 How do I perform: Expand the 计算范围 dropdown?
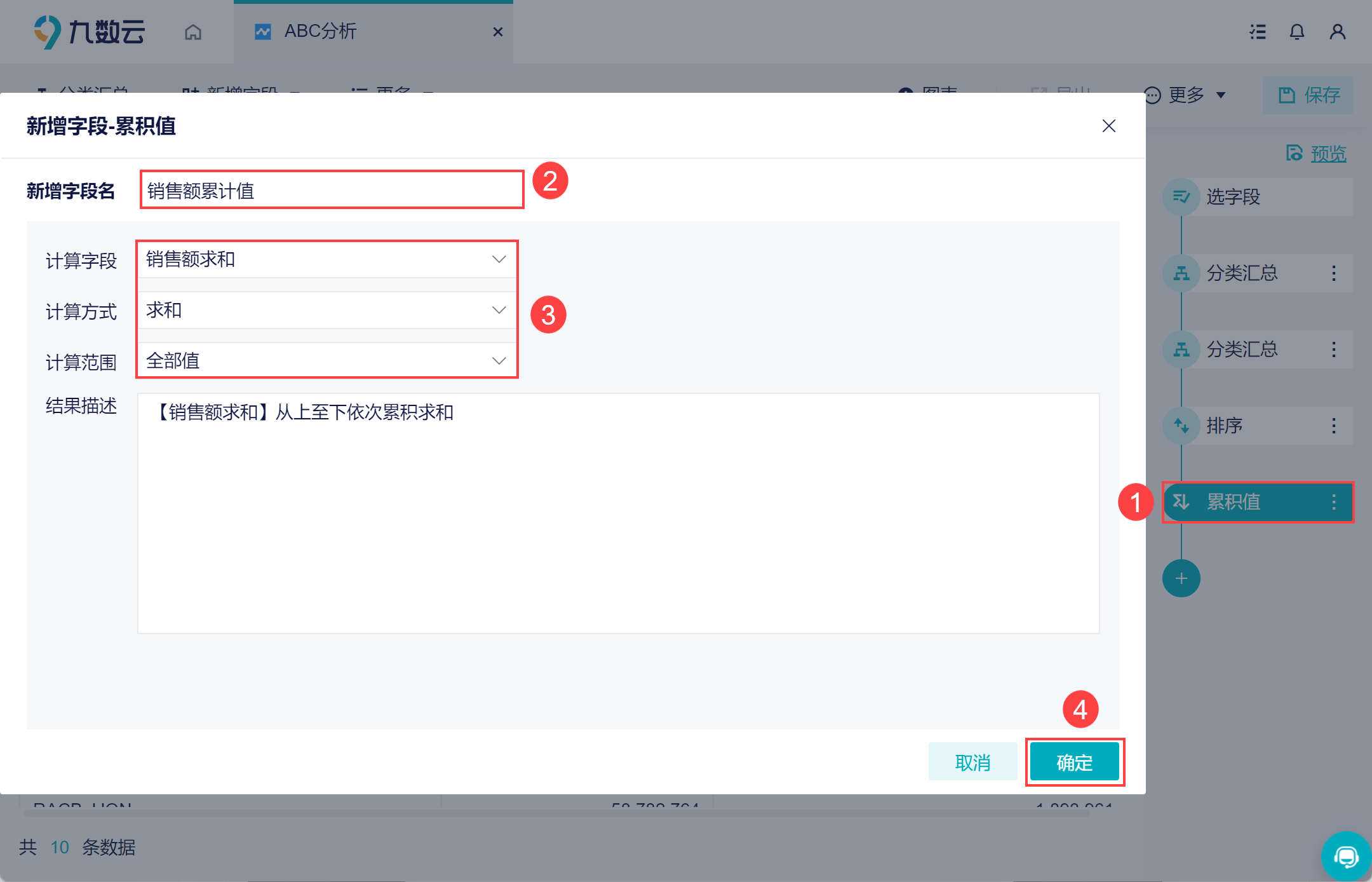click(x=326, y=361)
